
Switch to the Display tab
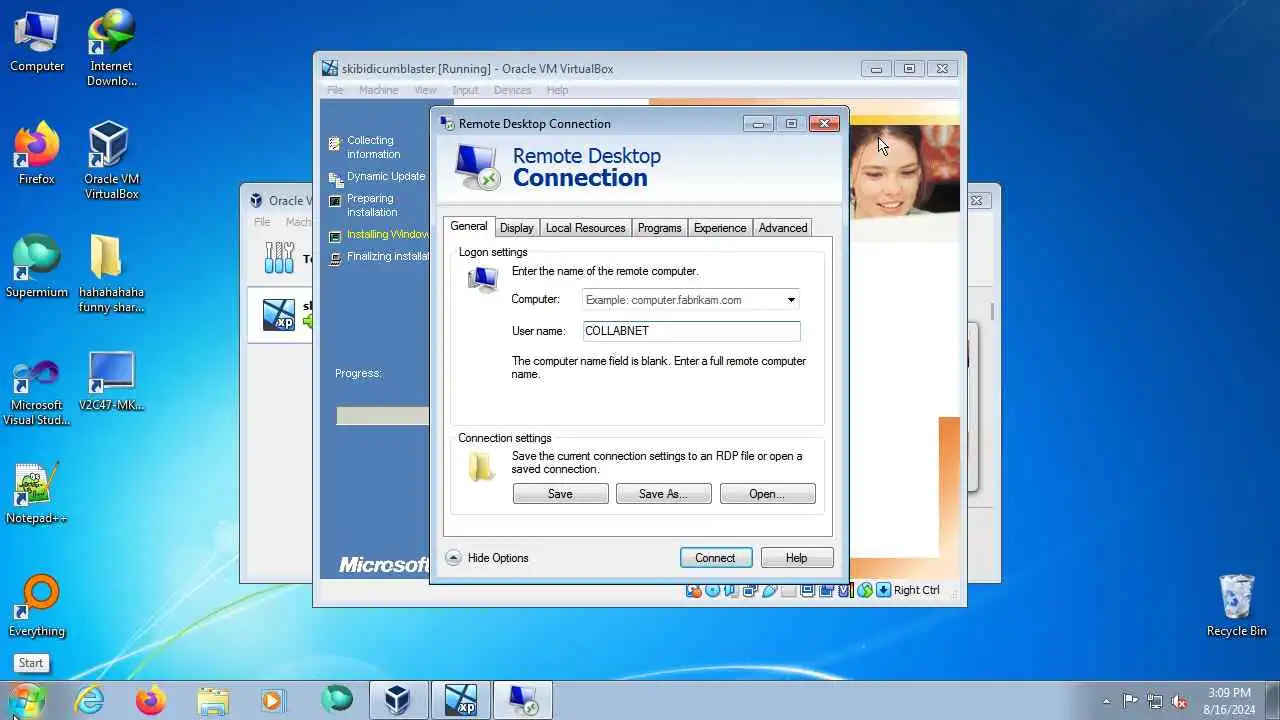tap(516, 228)
